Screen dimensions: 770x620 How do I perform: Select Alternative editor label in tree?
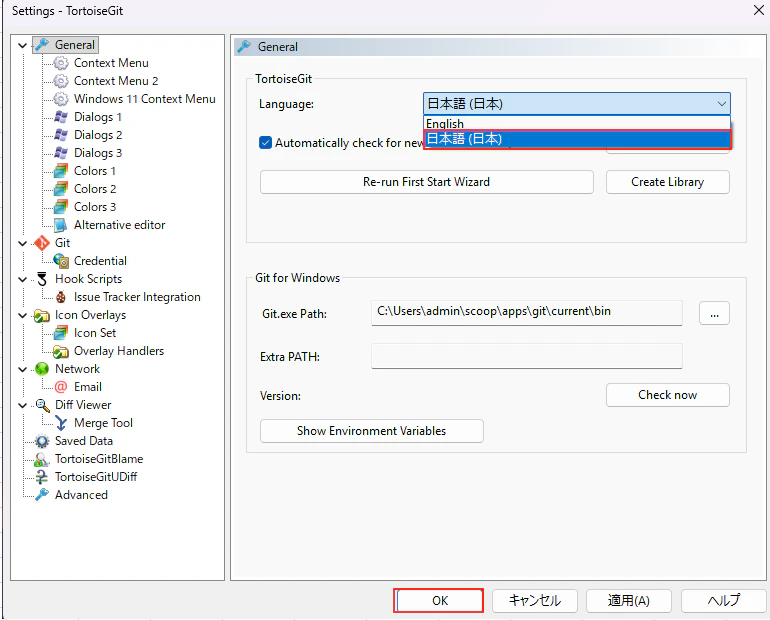coord(119,225)
